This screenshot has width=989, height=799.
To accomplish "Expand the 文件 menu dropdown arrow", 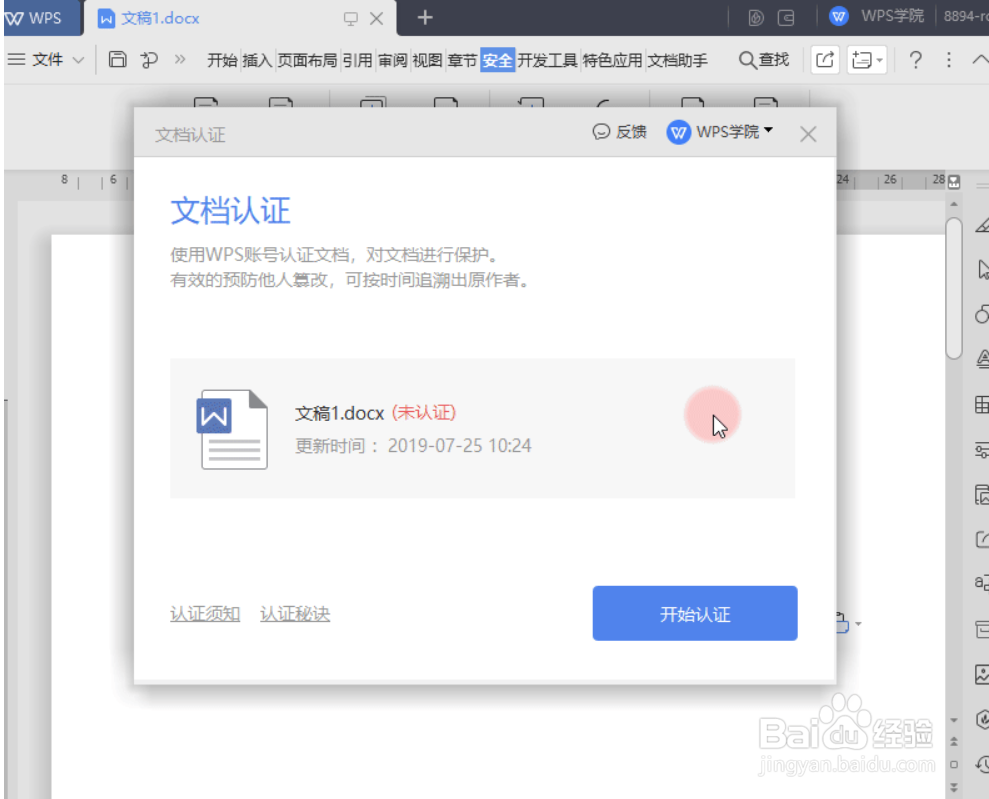I will (x=78, y=61).
